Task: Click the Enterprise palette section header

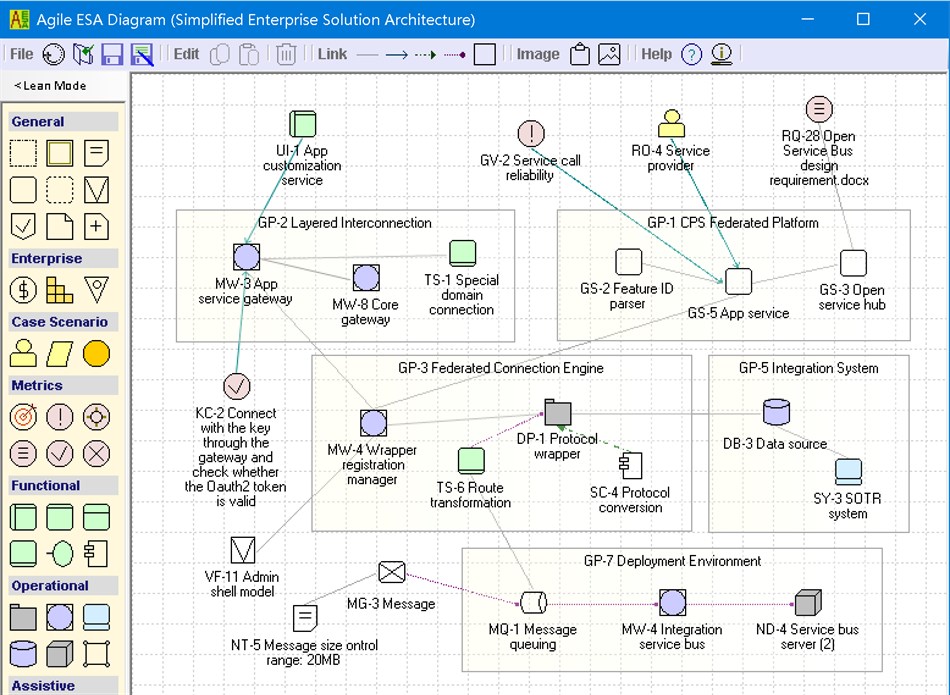Action: coord(63,259)
